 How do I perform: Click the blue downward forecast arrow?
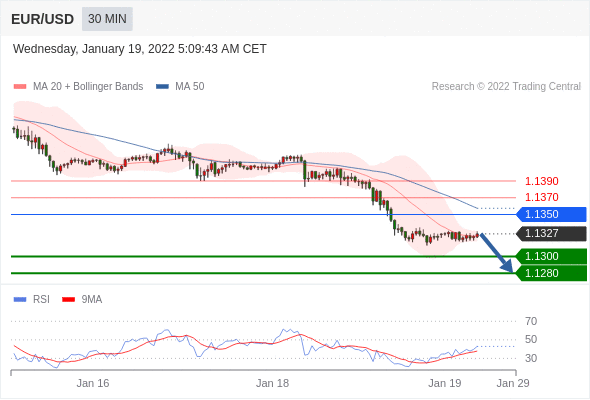[497, 253]
